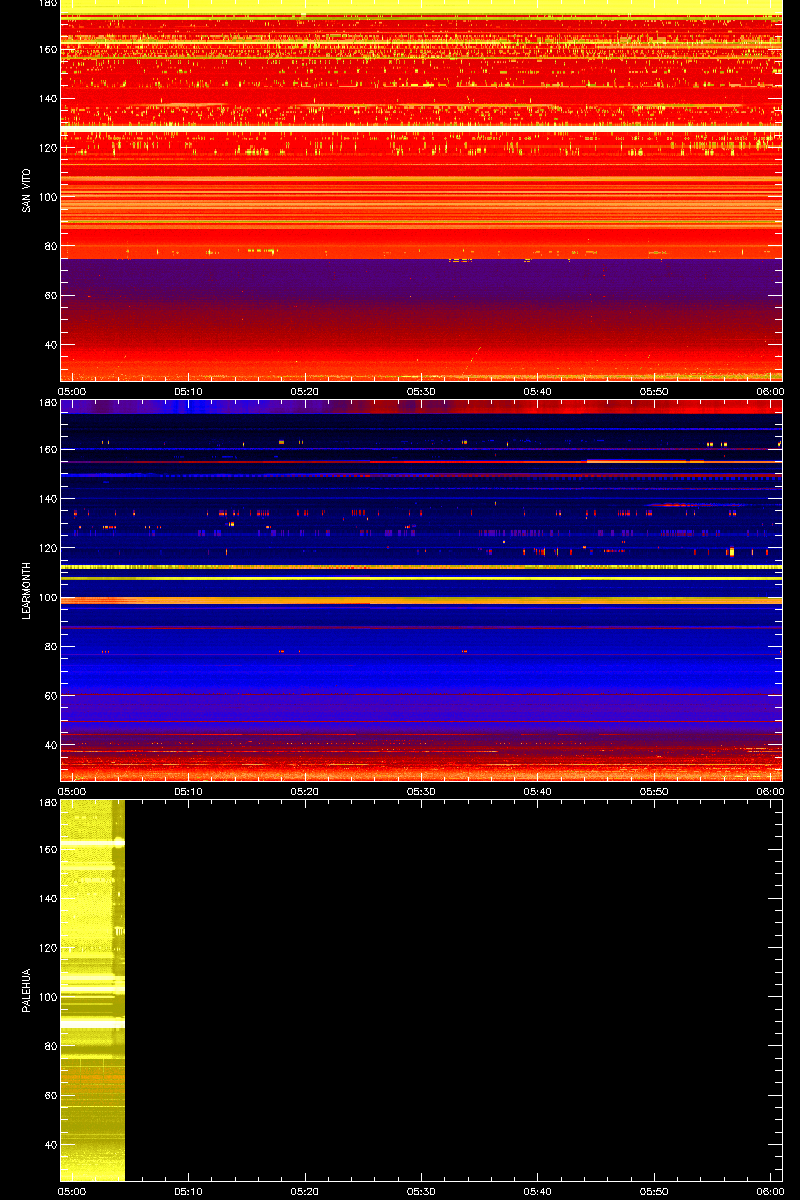Click the 100 tick on San Vito axis
800x1200 pixels.
pos(47,196)
